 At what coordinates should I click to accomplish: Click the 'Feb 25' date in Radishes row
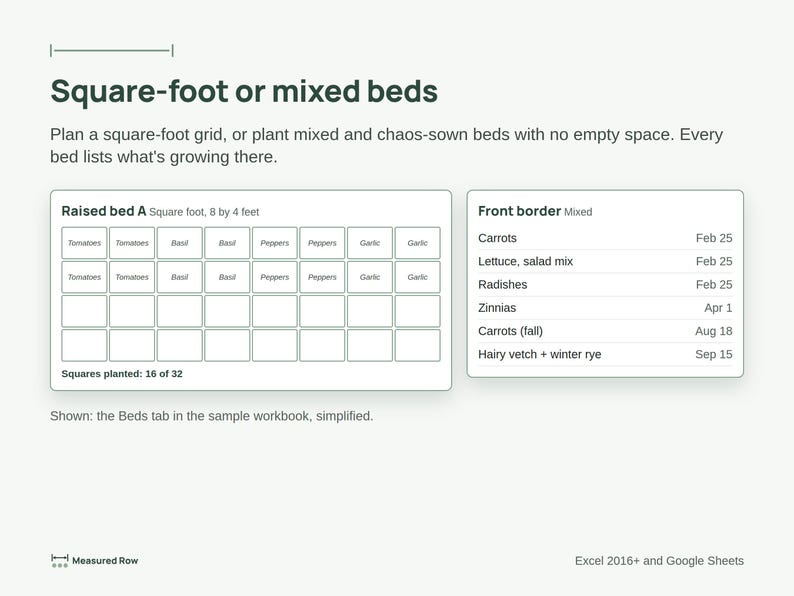pyautogui.click(x=714, y=285)
